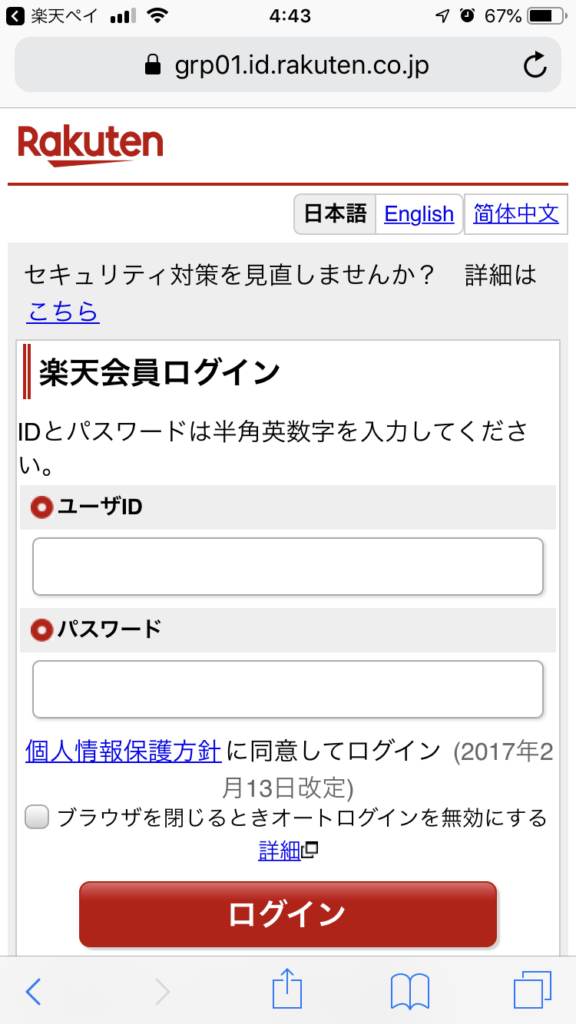Switch the language to 简体中文

516,214
